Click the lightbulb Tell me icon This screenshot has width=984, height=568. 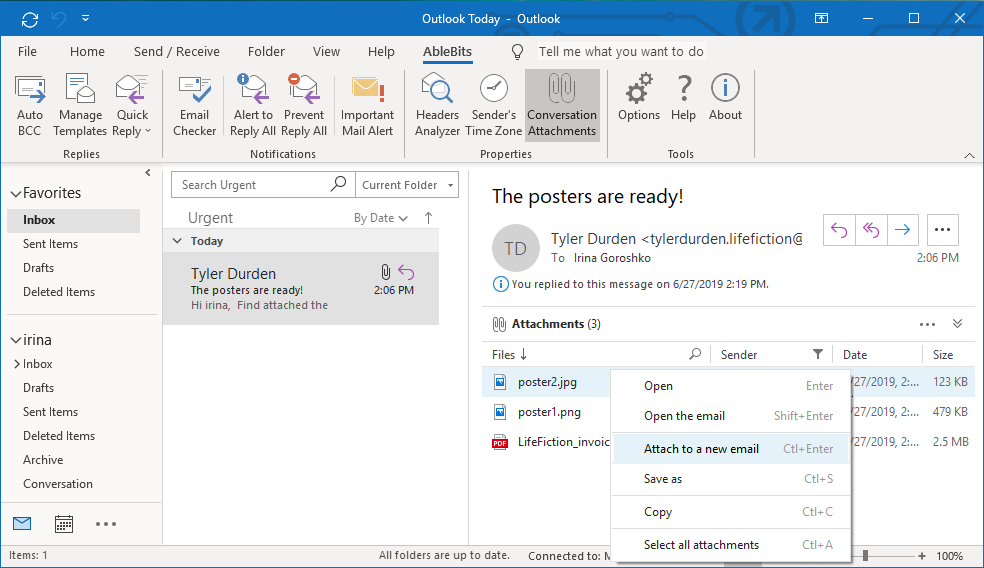[517, 51]
